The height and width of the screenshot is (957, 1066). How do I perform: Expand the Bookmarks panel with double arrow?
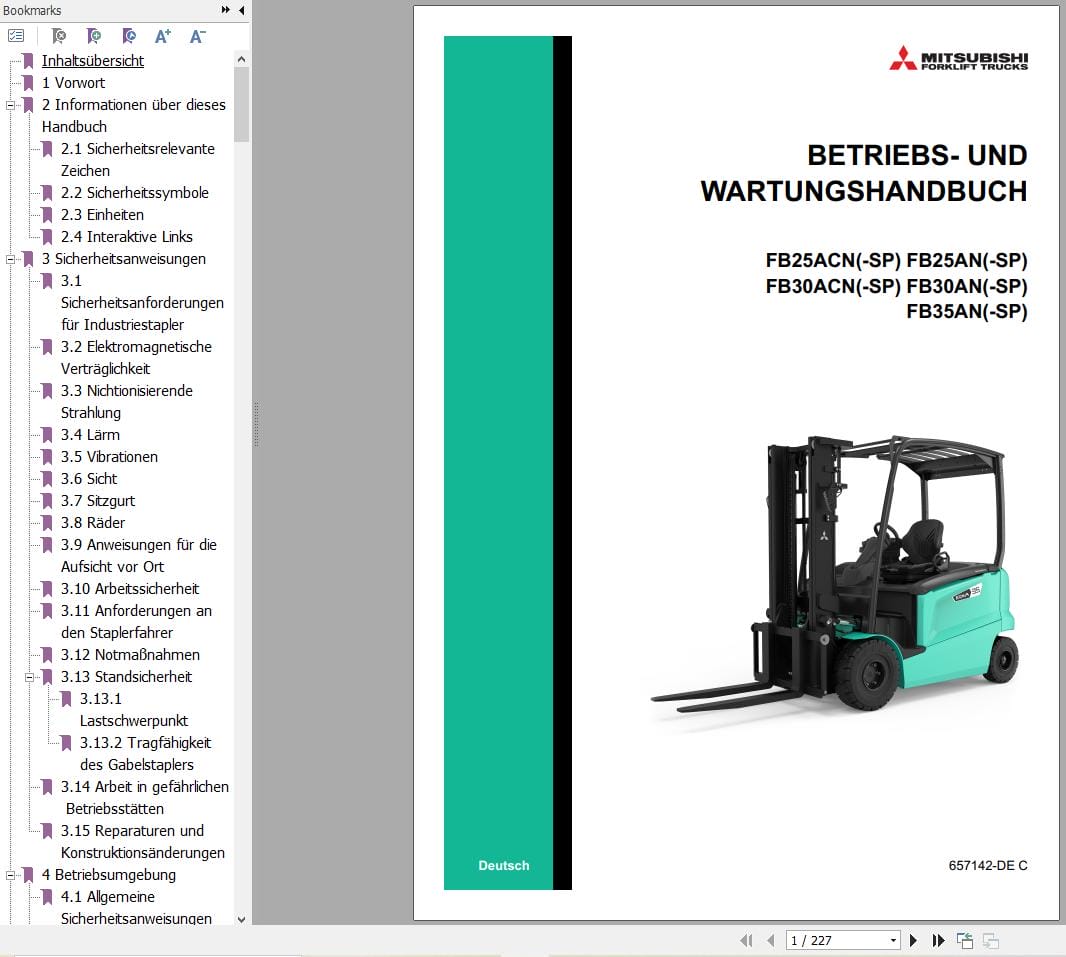tap(226, 10)
